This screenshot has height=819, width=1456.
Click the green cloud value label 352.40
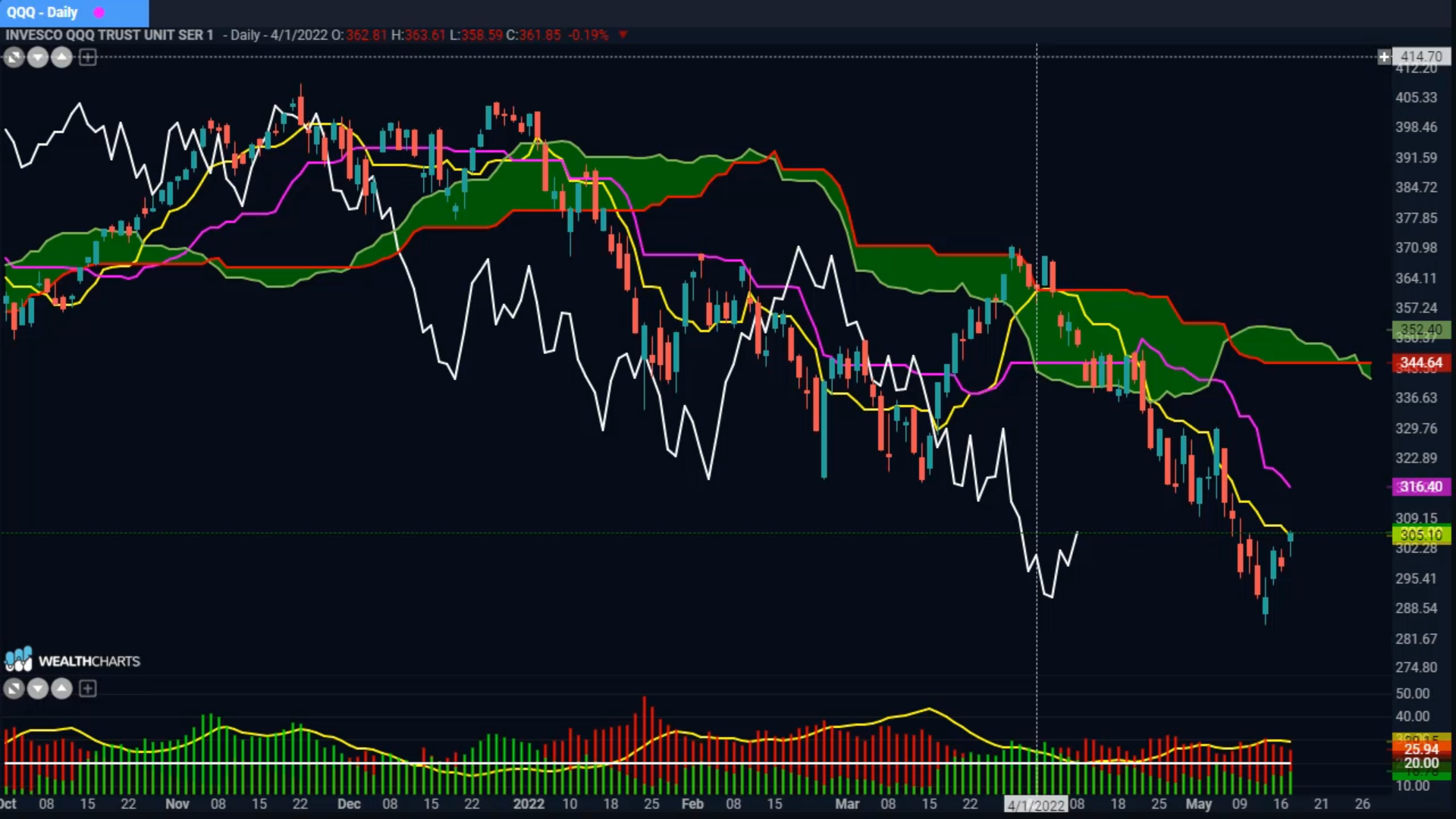coord(1422,329)
